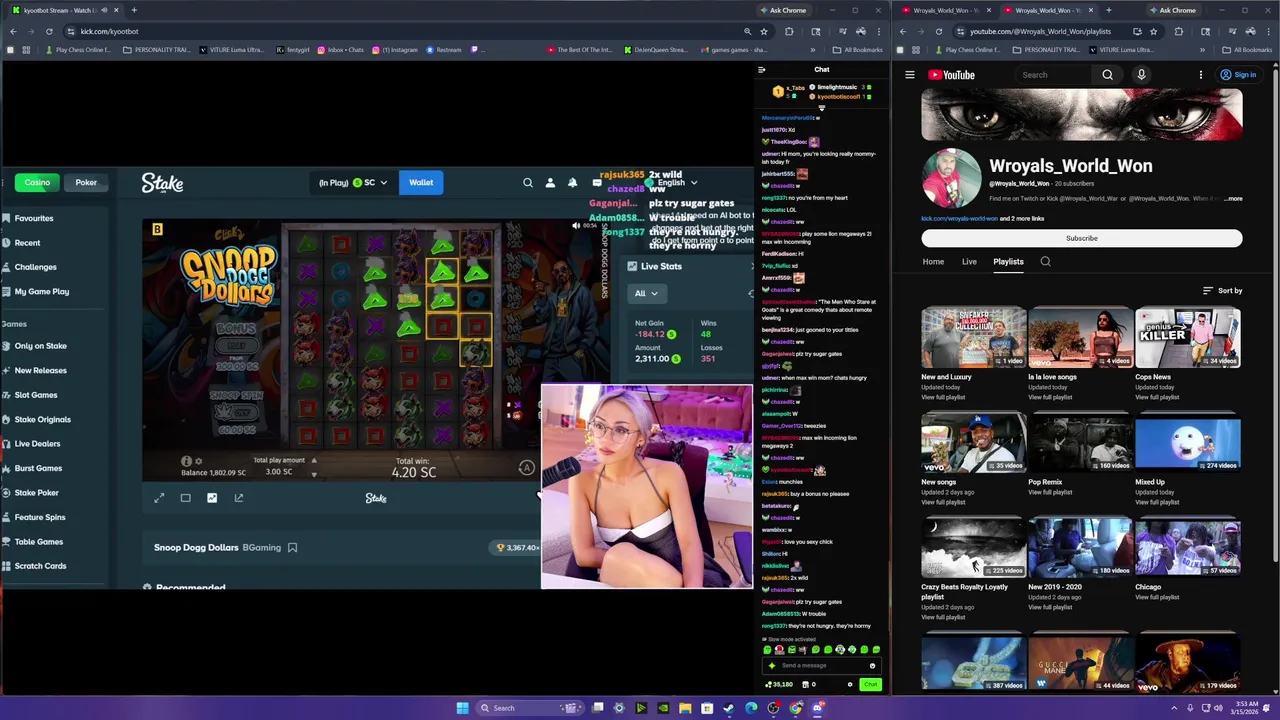Click the Kick chat message field

click(820, 666)
